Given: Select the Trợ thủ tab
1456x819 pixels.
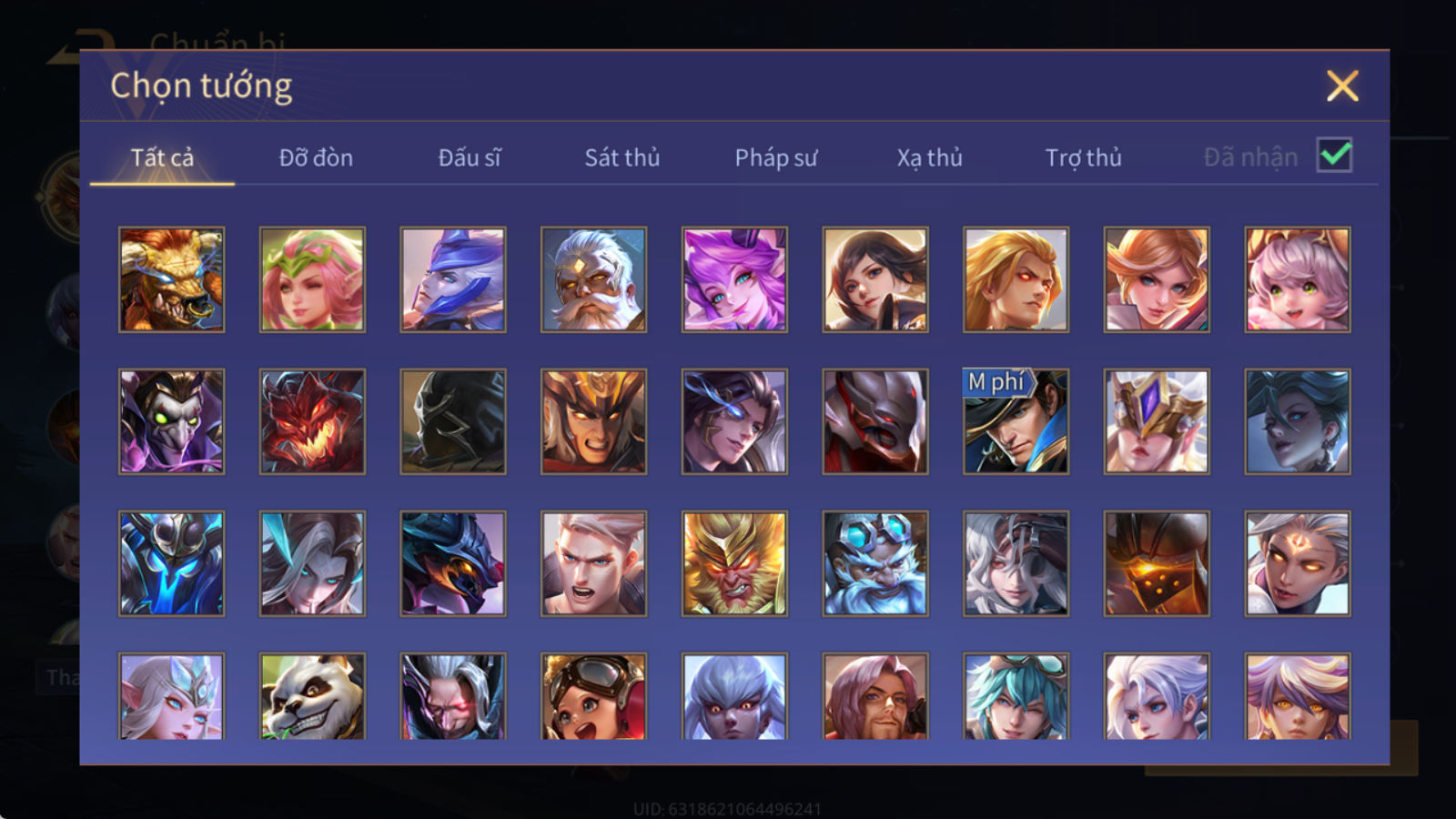Looking at the screenshot, I should pos(1083,157).
